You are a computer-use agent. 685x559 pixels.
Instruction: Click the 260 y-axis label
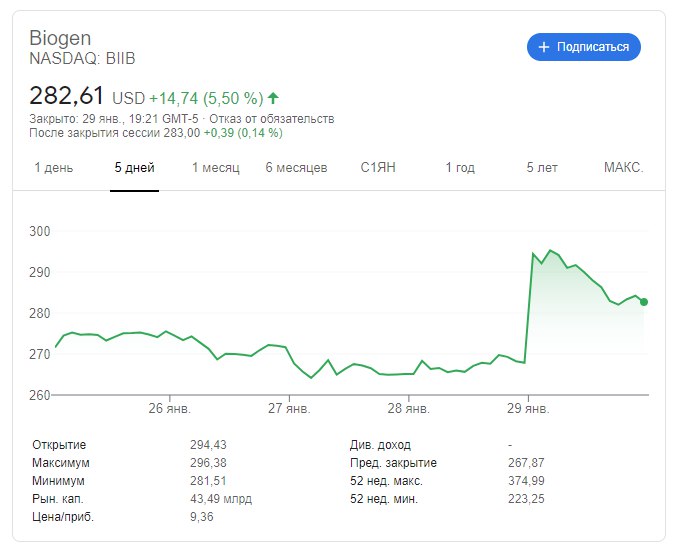click(x=40, y=395)
